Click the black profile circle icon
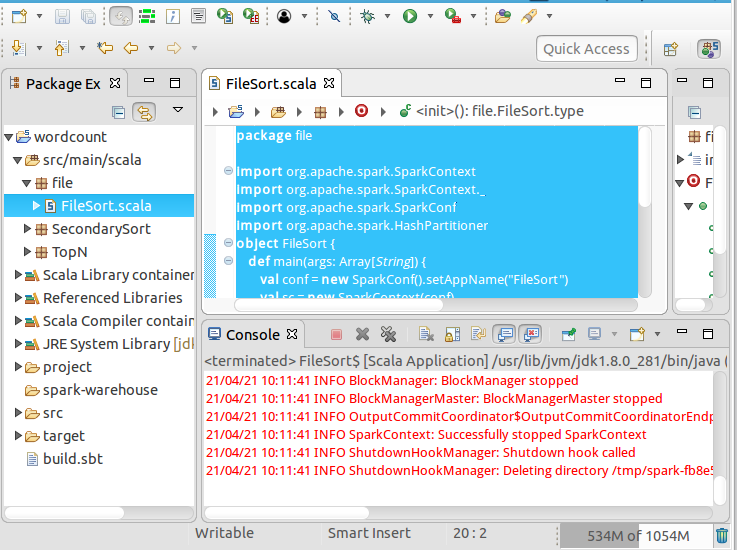The height and width of the screenshot is (550, 737). [284, 16]
